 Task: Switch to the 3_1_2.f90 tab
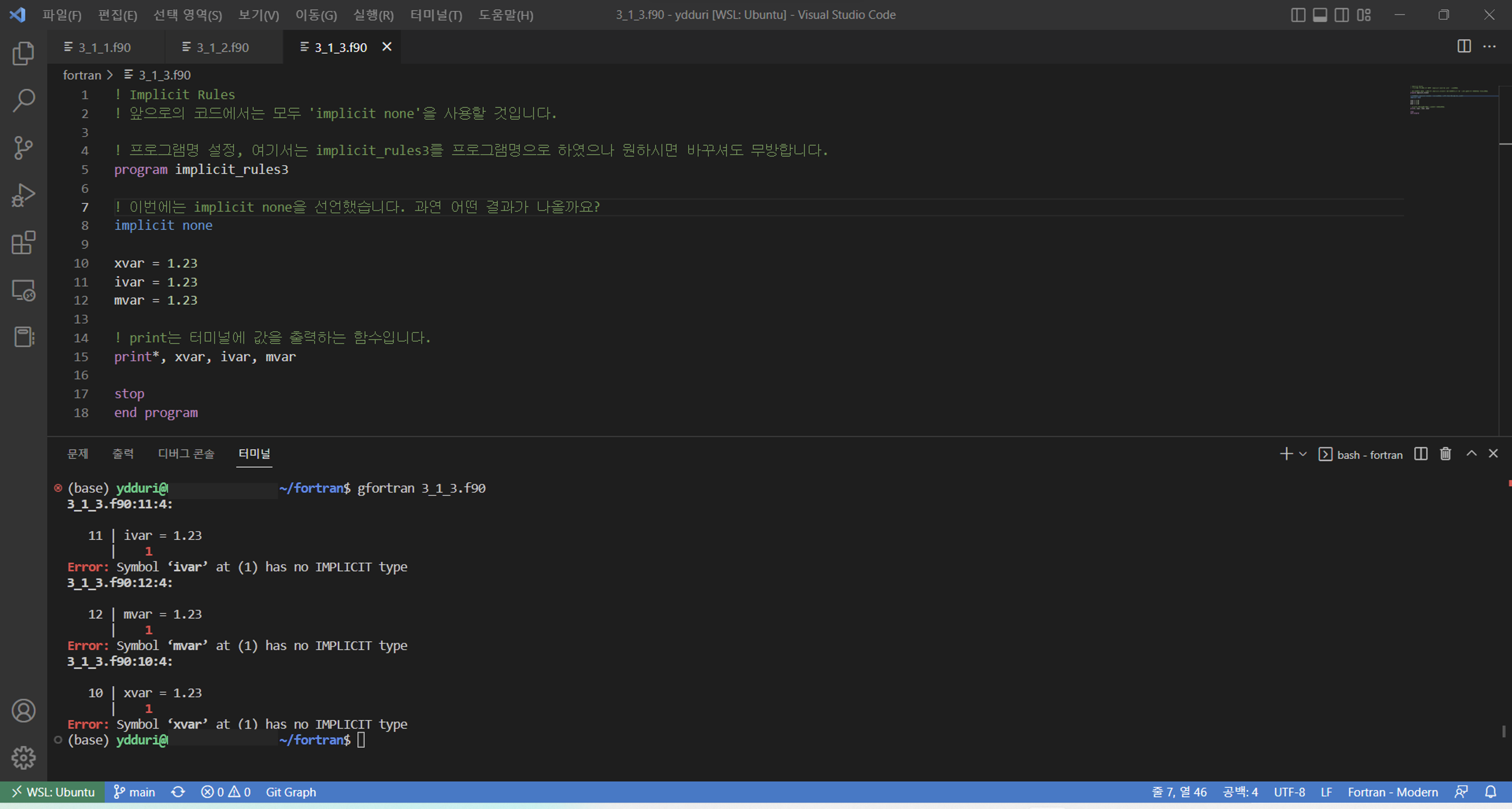pyautogui.click(x=222, y=47)
